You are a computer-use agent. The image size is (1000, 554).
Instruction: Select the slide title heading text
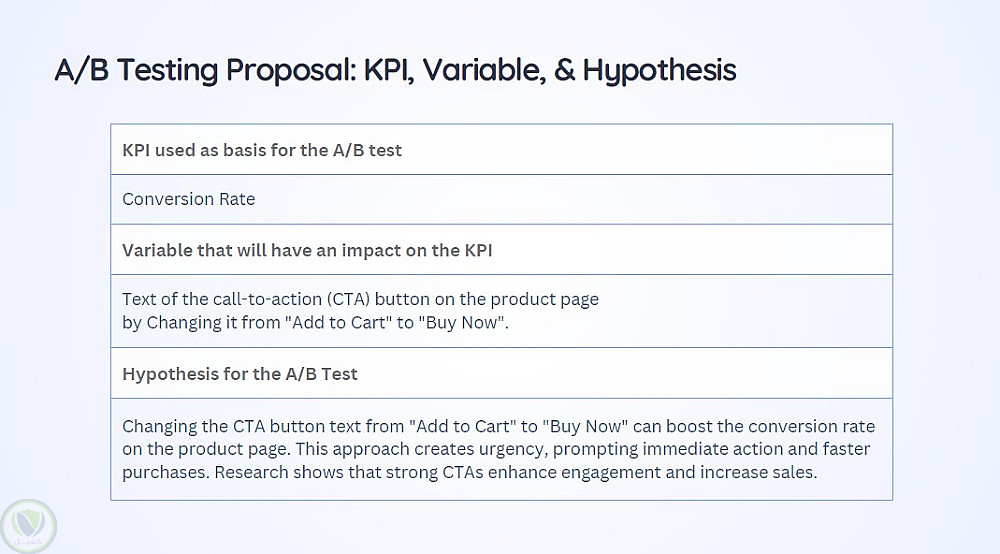395,70
